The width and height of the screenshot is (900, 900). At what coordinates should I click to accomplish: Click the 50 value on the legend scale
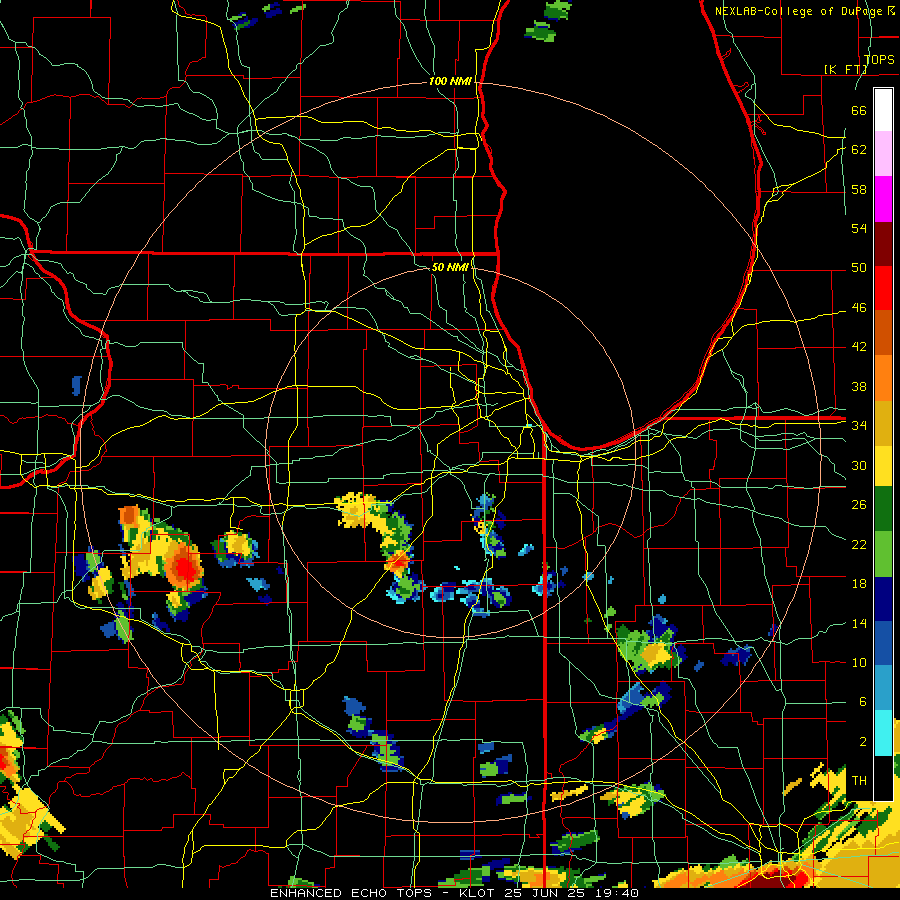pos(859,267)
